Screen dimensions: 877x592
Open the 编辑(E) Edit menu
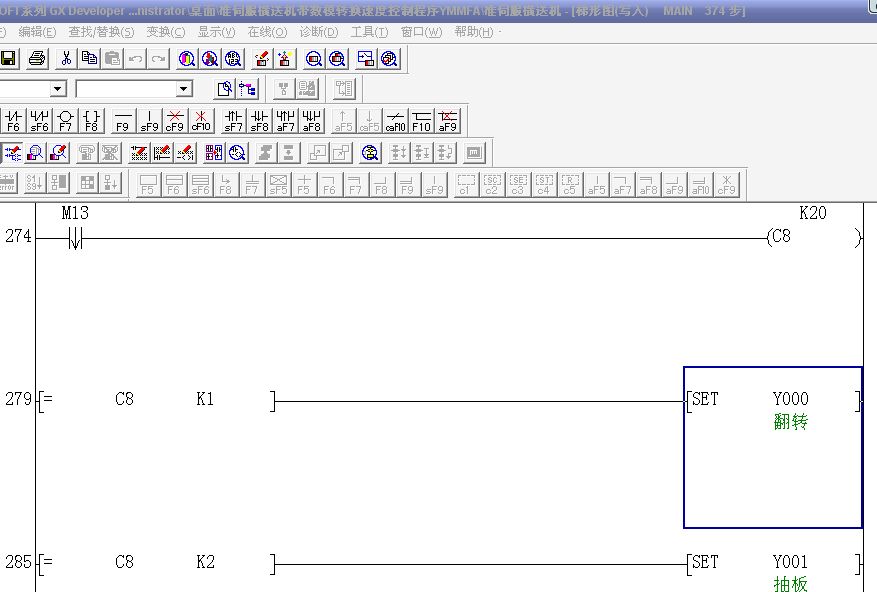(x=37, y=32)
